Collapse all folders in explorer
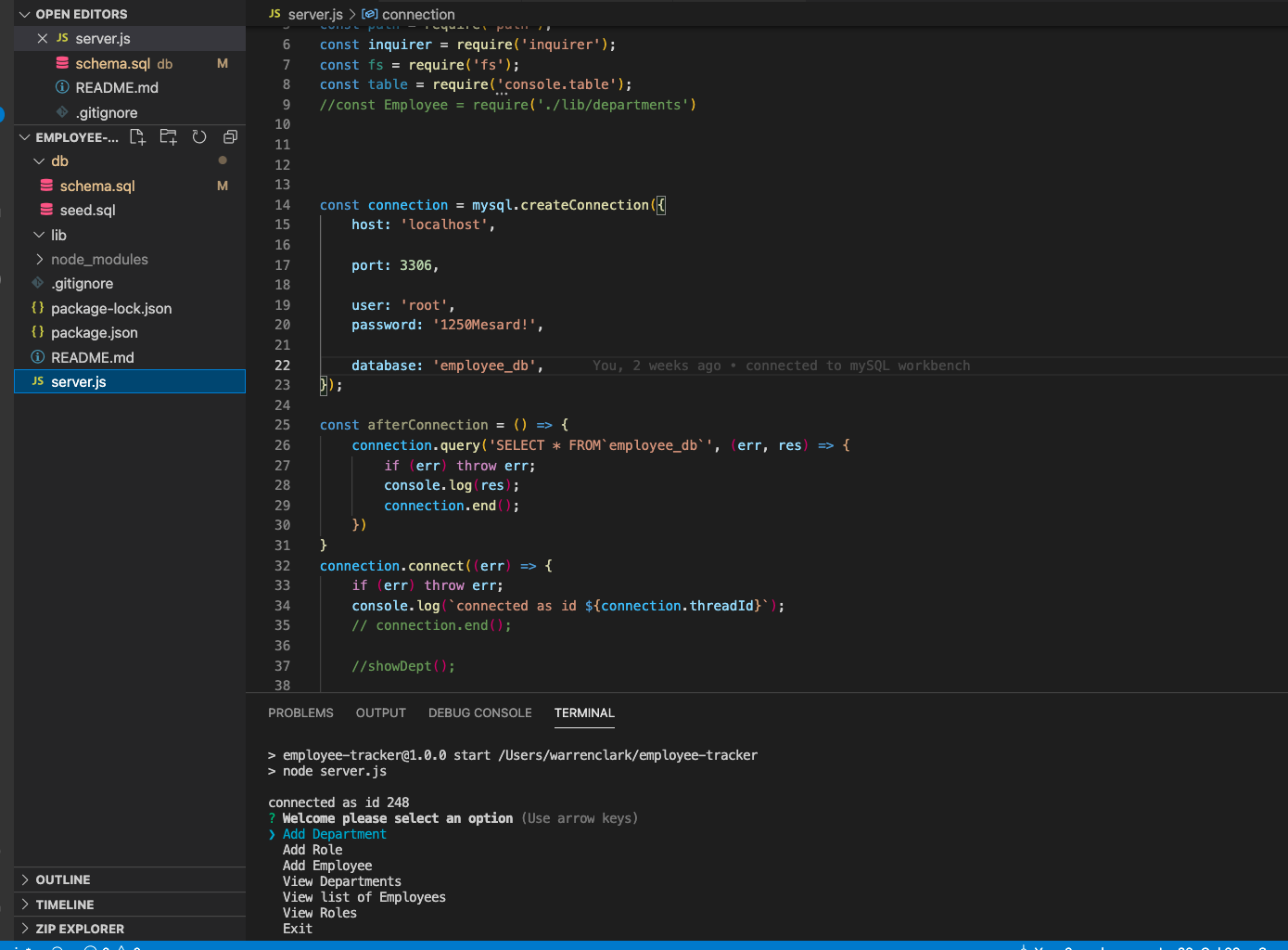 pos(230,136)
